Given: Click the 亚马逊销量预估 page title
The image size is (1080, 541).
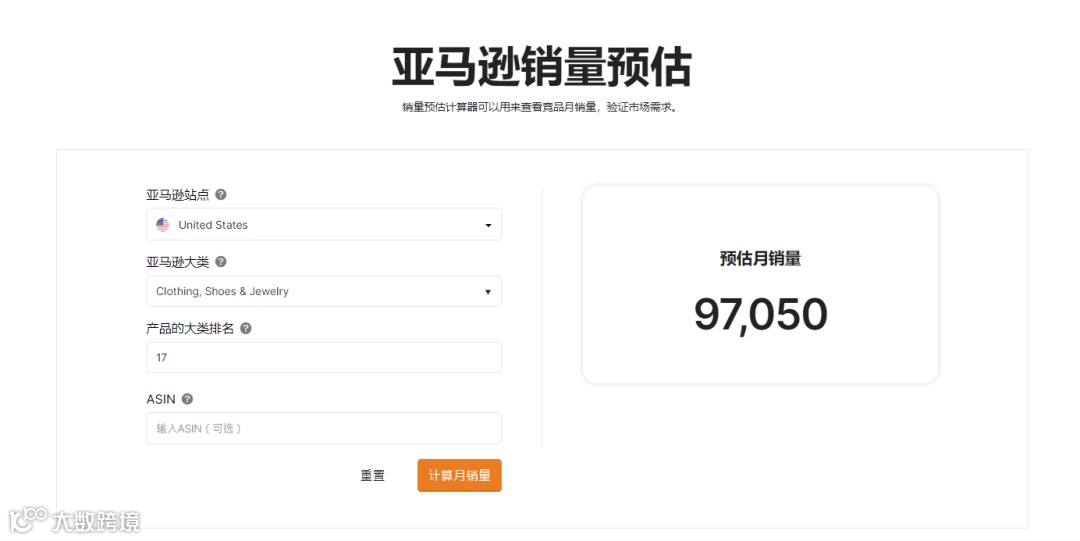Looking at the screenshot, I should 541,67.
